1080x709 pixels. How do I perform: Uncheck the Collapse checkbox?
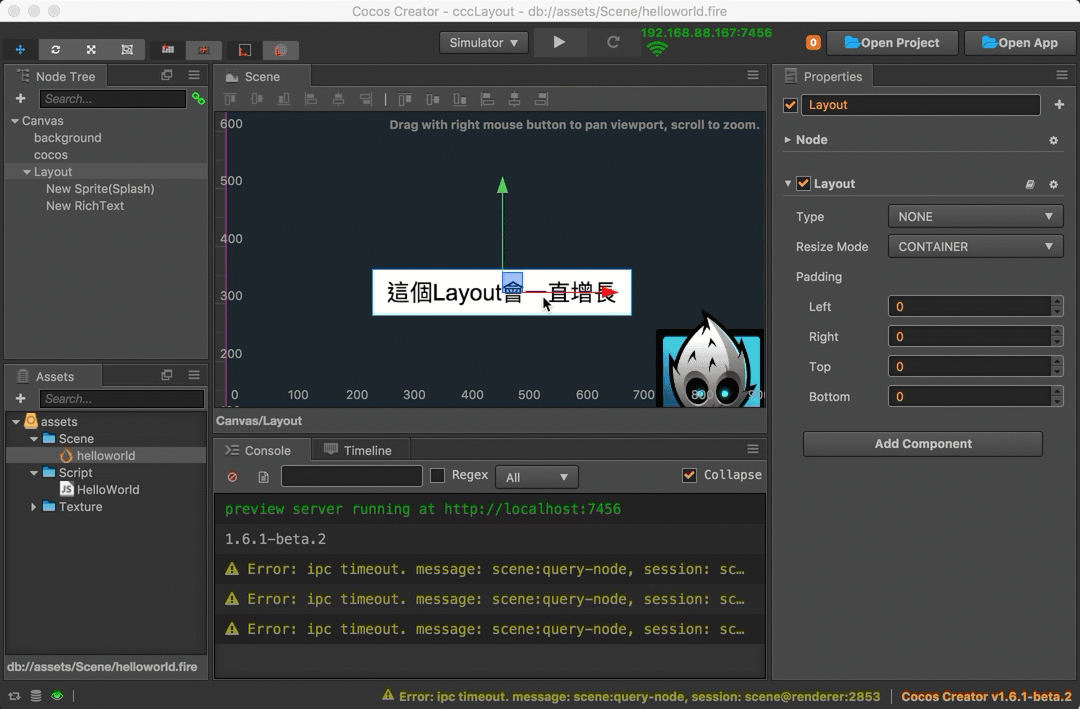coord(689,475)
